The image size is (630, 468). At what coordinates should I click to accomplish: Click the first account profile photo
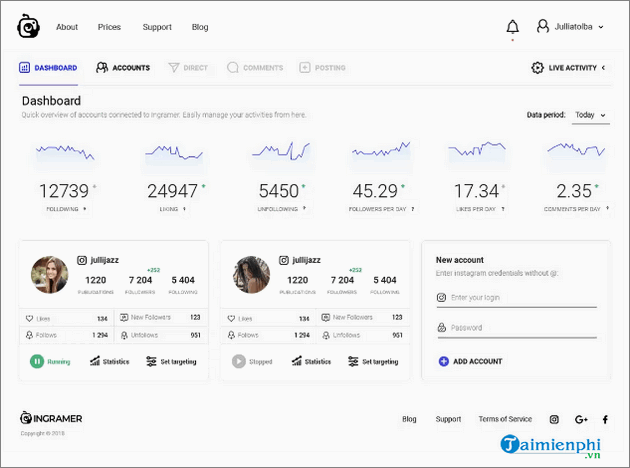pyautogui.click(x=49, y=275)
